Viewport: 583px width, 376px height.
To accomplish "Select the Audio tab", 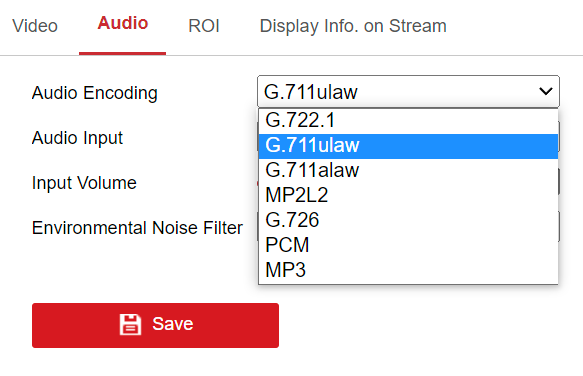I will tap(123, 23).
